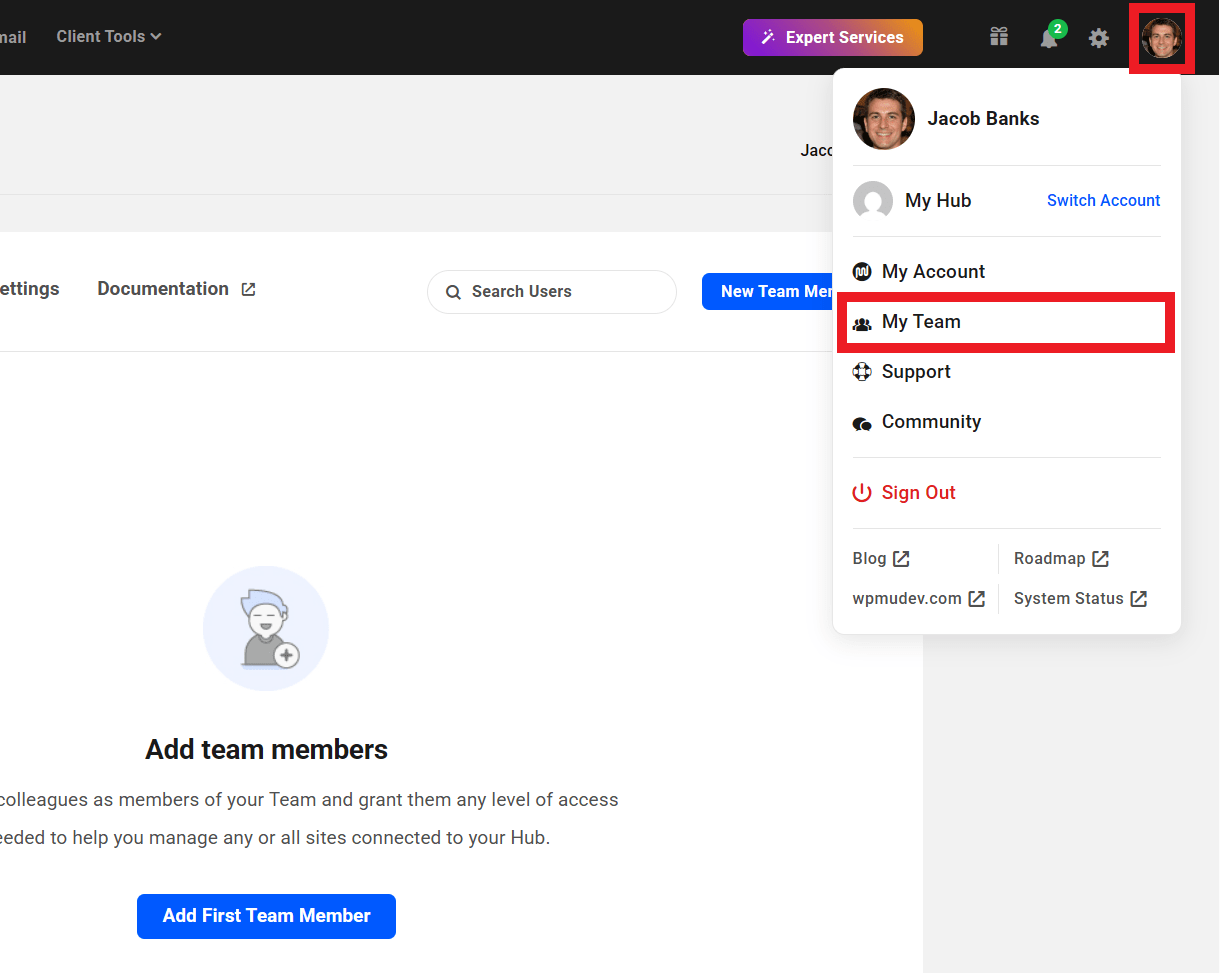Click the My Team people icon

(x=862, y=322)
